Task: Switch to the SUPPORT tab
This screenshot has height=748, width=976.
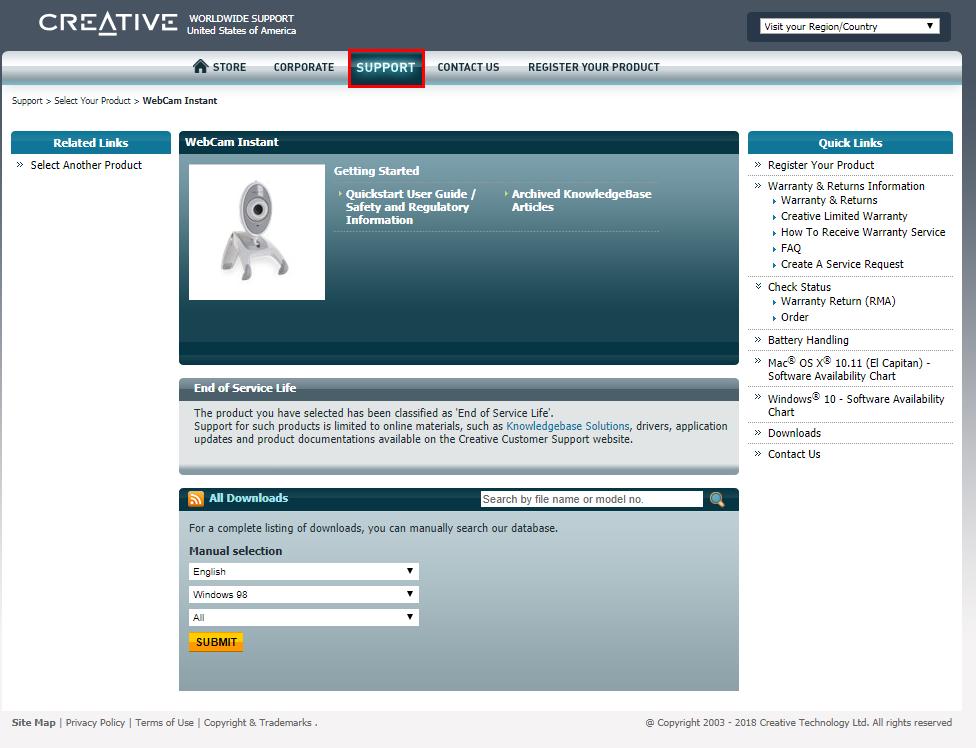Action: [x=386, y=67]
